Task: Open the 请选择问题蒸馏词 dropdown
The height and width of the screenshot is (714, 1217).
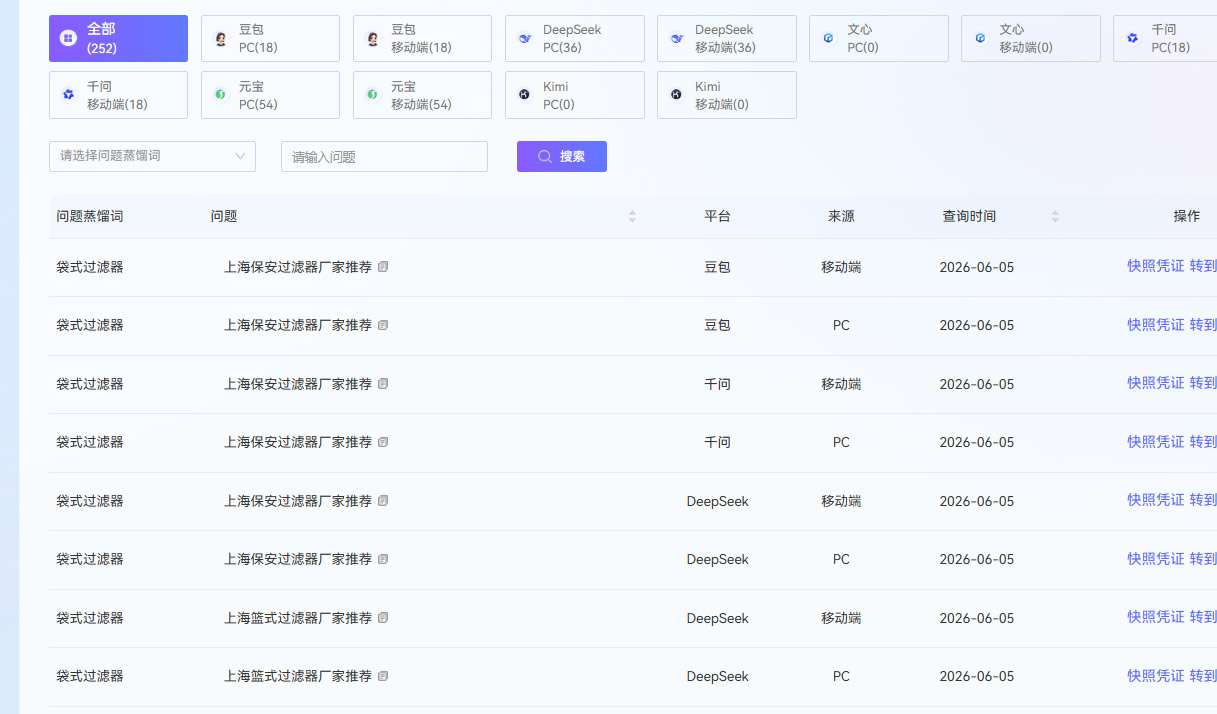Action: (x=152, y=156)
